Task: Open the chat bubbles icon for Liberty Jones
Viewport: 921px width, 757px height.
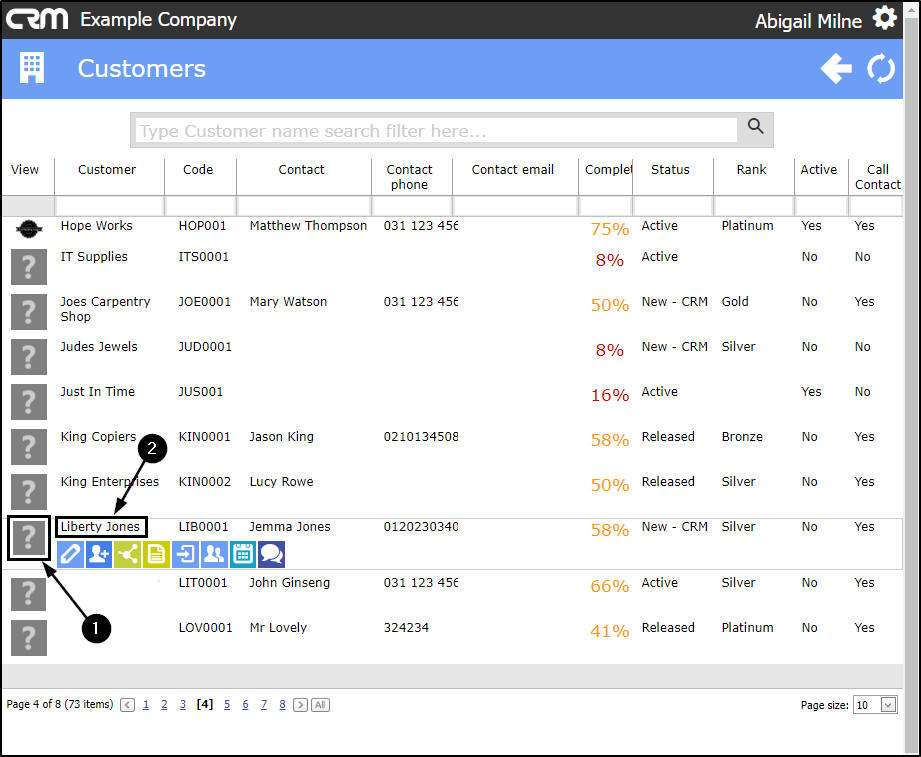Action: pos(271,554)
